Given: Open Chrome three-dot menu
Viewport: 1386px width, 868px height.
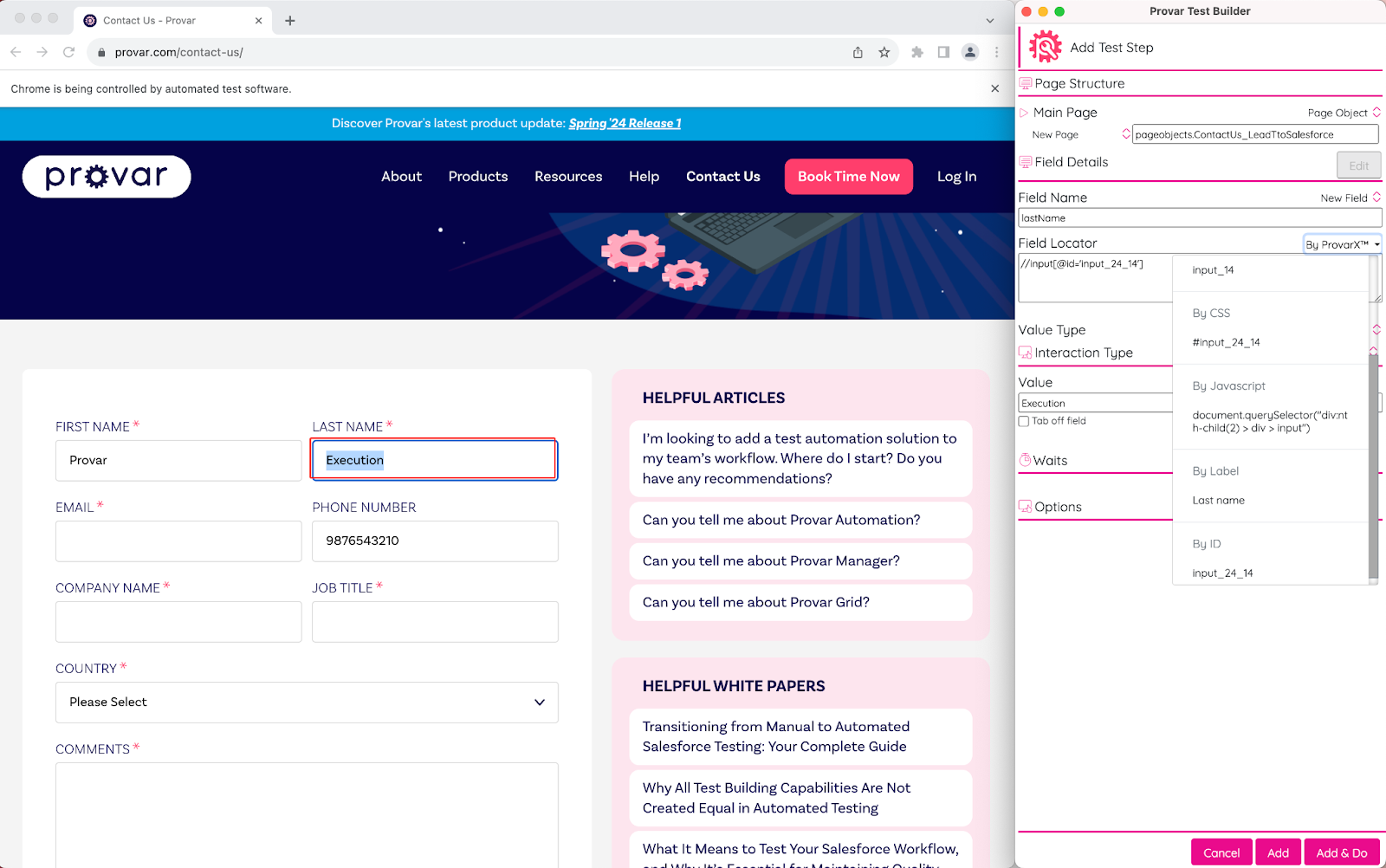Looking at the screenshot, I should pos(996,52).
